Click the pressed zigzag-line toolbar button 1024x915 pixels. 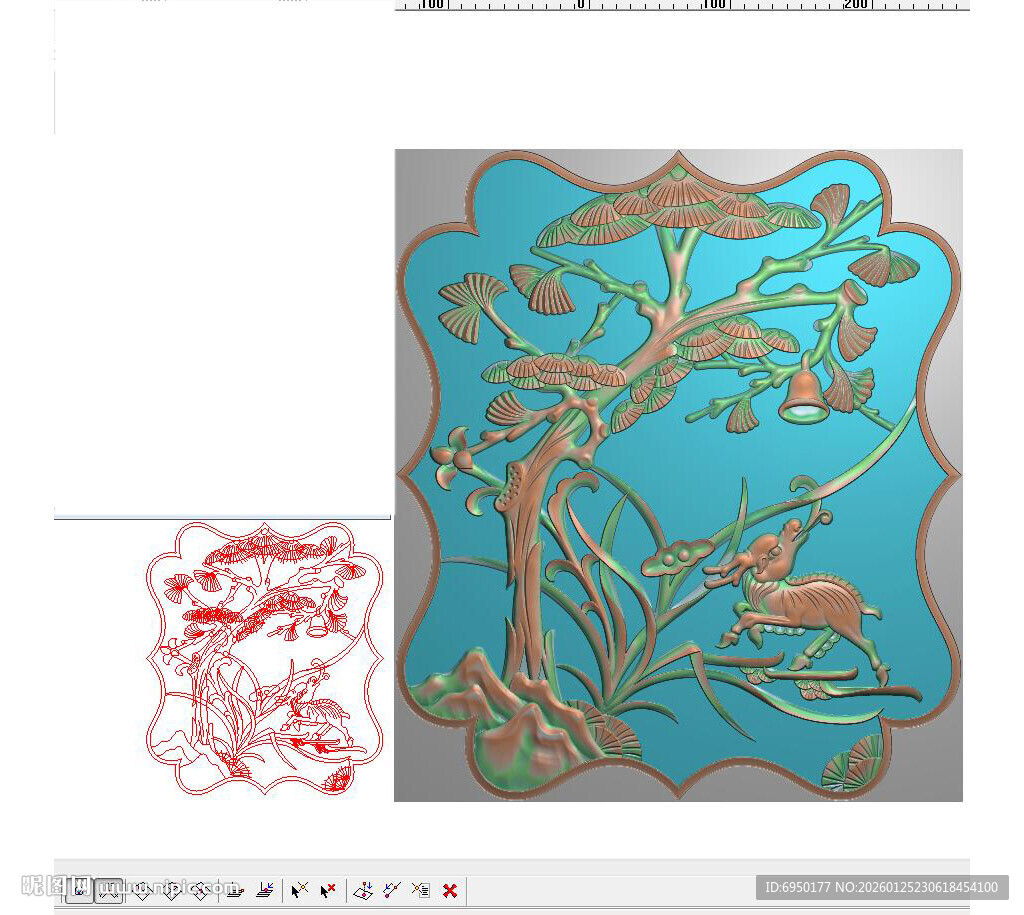(108, 890)
